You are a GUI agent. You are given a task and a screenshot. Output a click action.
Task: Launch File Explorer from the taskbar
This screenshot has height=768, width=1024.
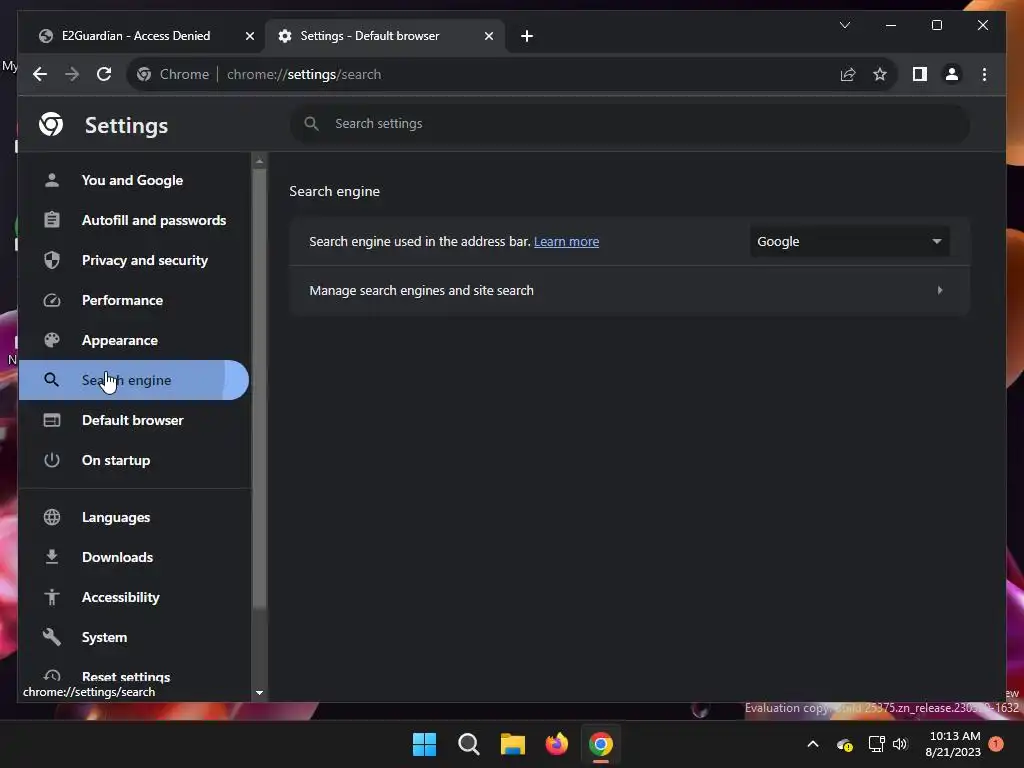click(x=513, y=744)
